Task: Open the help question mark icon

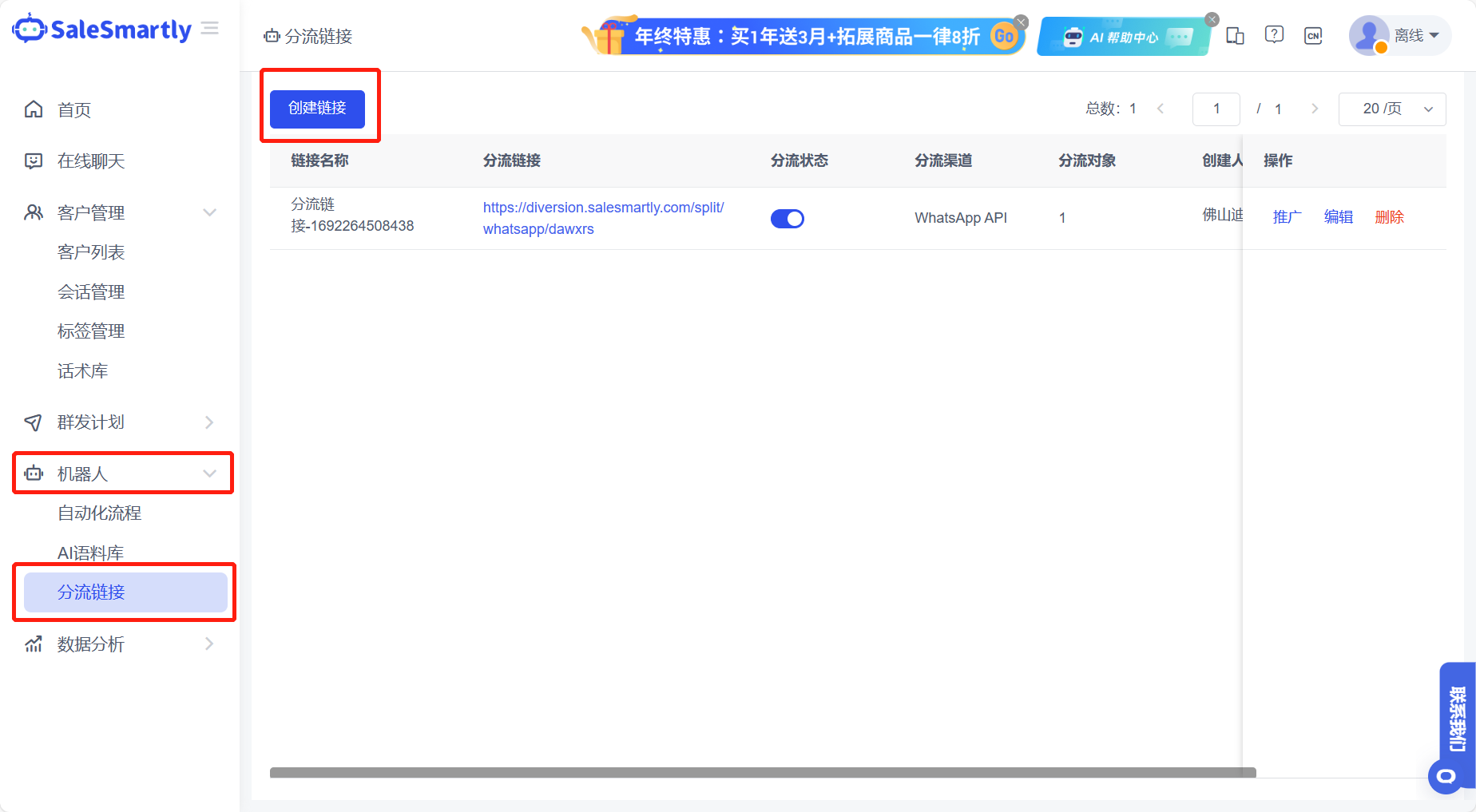Action: click(x=1274, y=35)
